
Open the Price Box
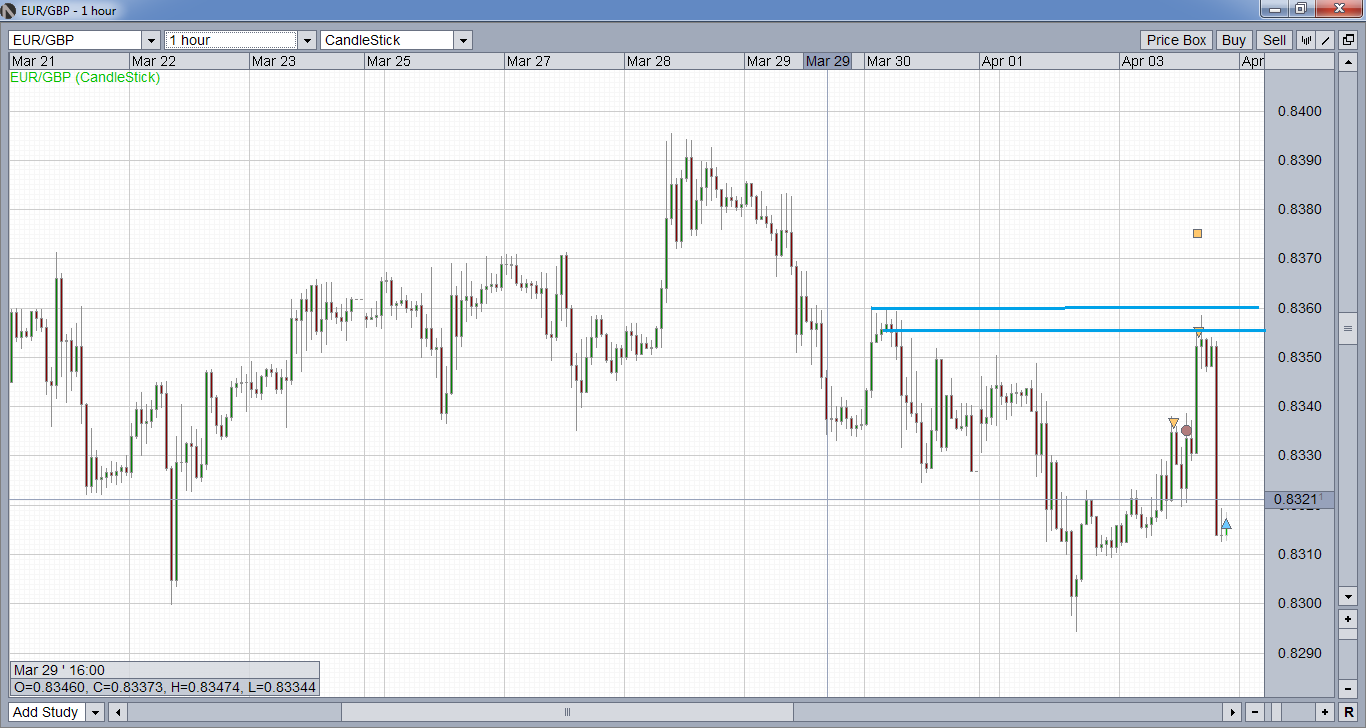(1176, 40)
